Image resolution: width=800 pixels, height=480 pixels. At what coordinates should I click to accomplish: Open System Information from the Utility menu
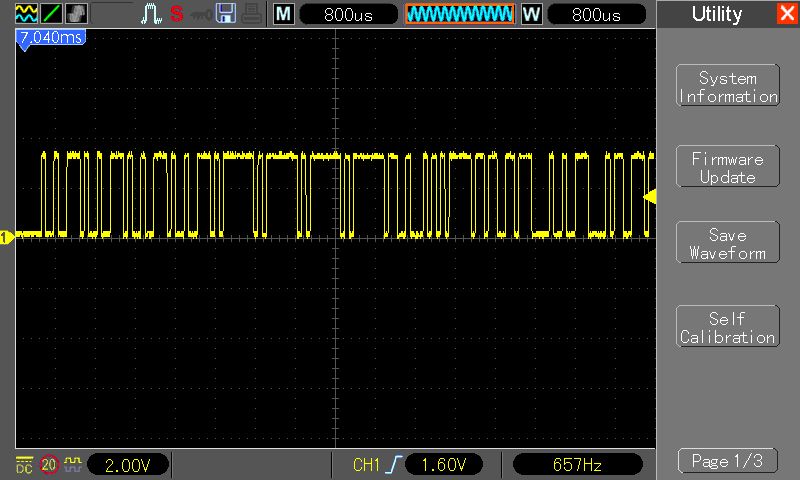[727, 87]
